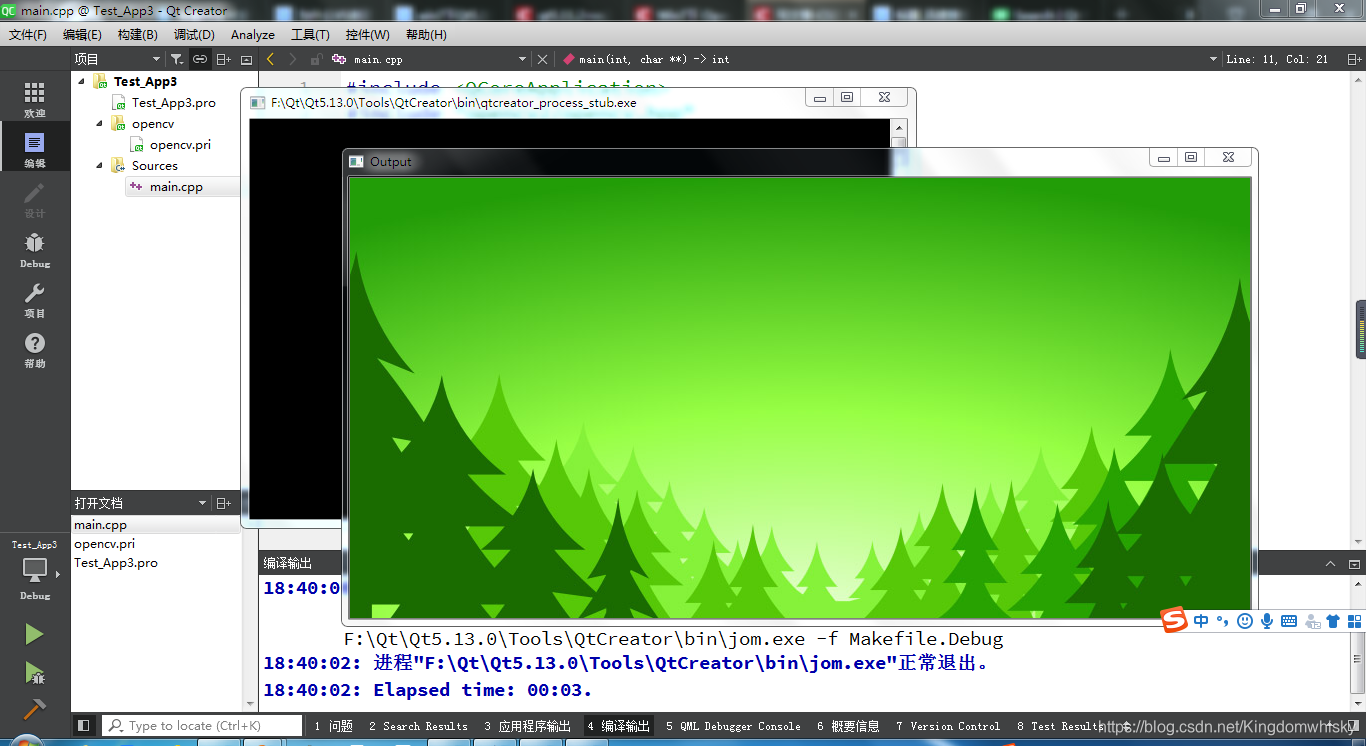
Task: Switch to 2 Search Results tab
Action: (418, 726)
